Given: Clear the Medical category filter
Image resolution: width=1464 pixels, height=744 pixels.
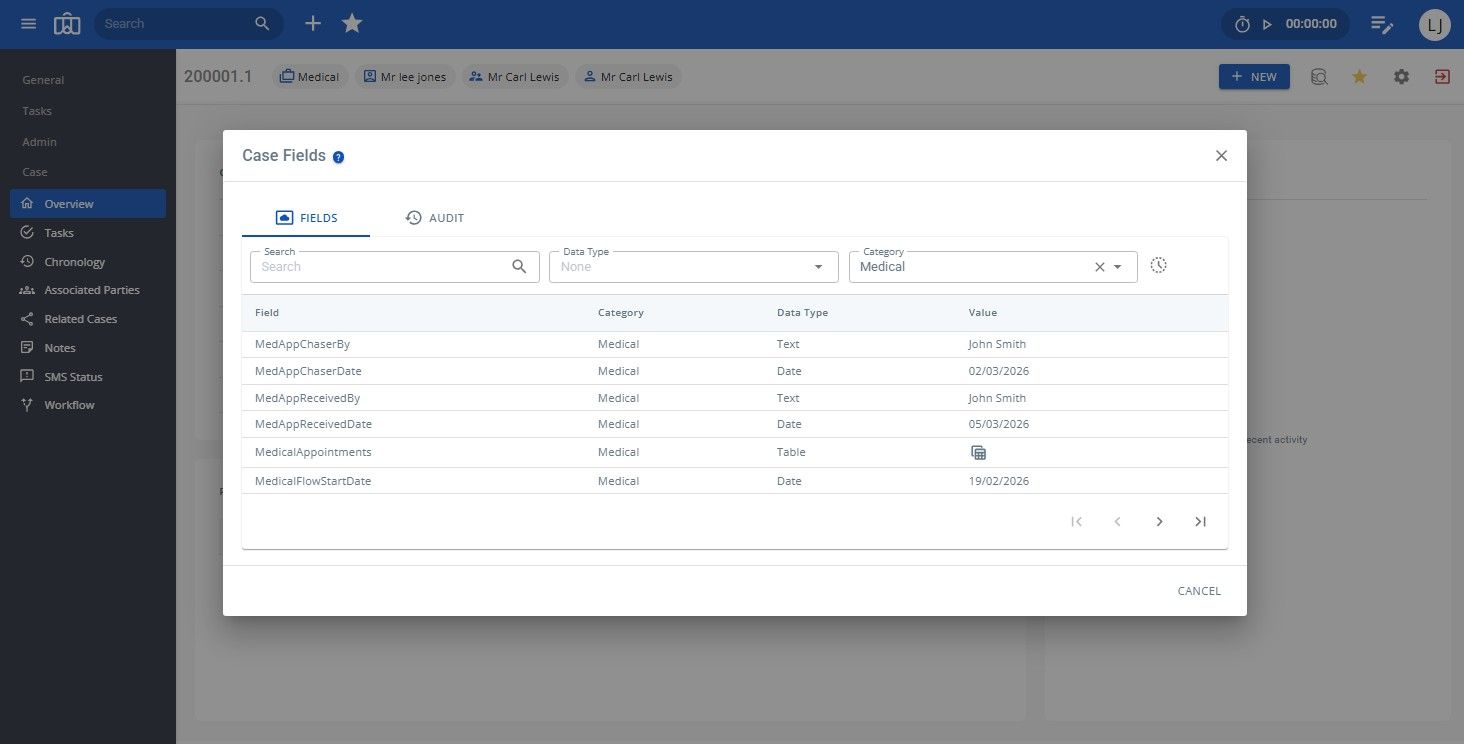Looking at the screenshot, I should (1099, 266).
